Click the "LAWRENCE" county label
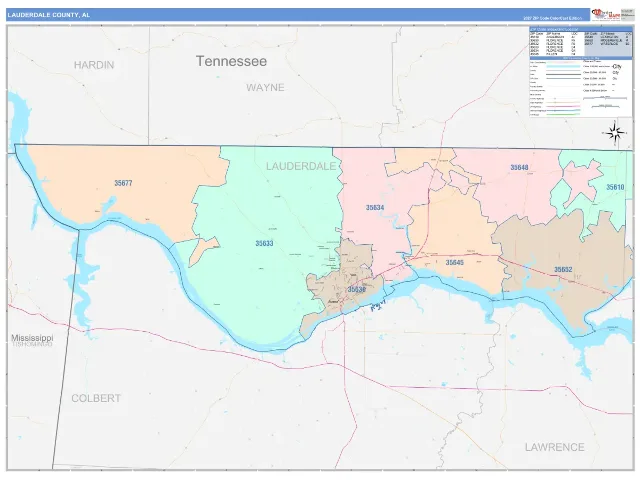Image resolution: width=640 pixels, height=480 pixels. [555, 447]
